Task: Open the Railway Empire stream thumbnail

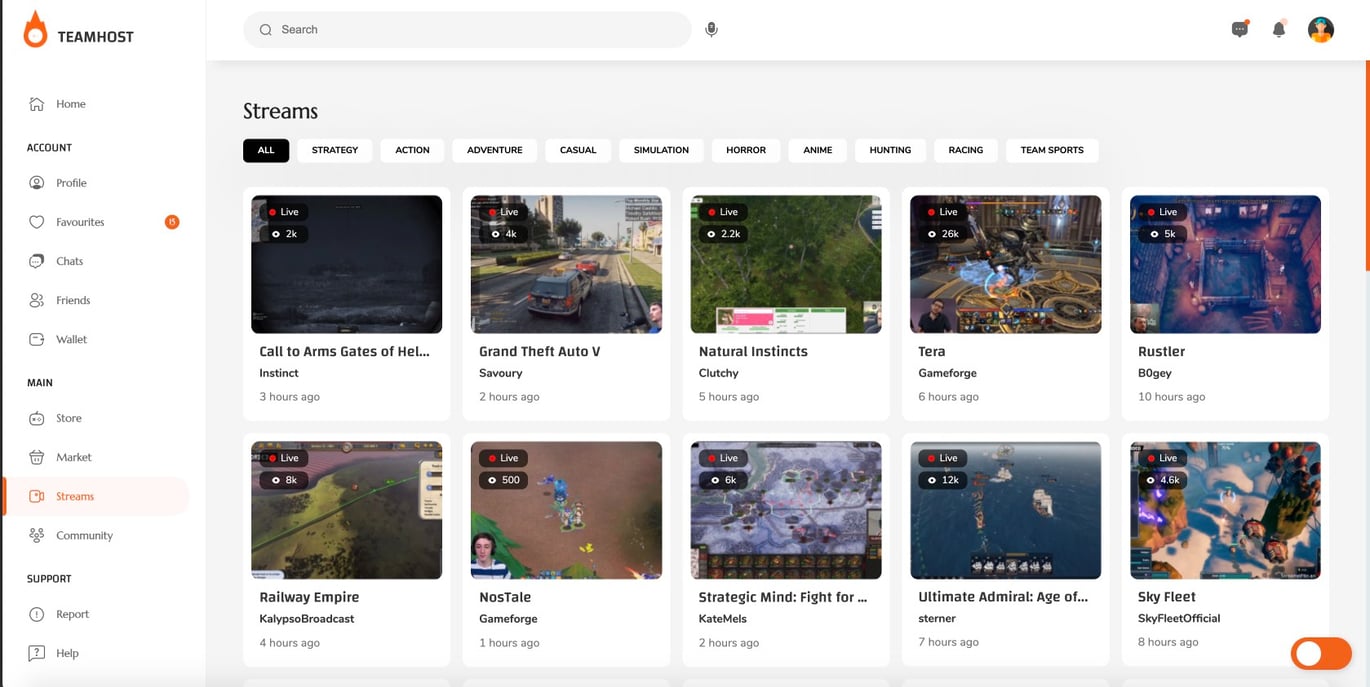Action: (346, 510)
